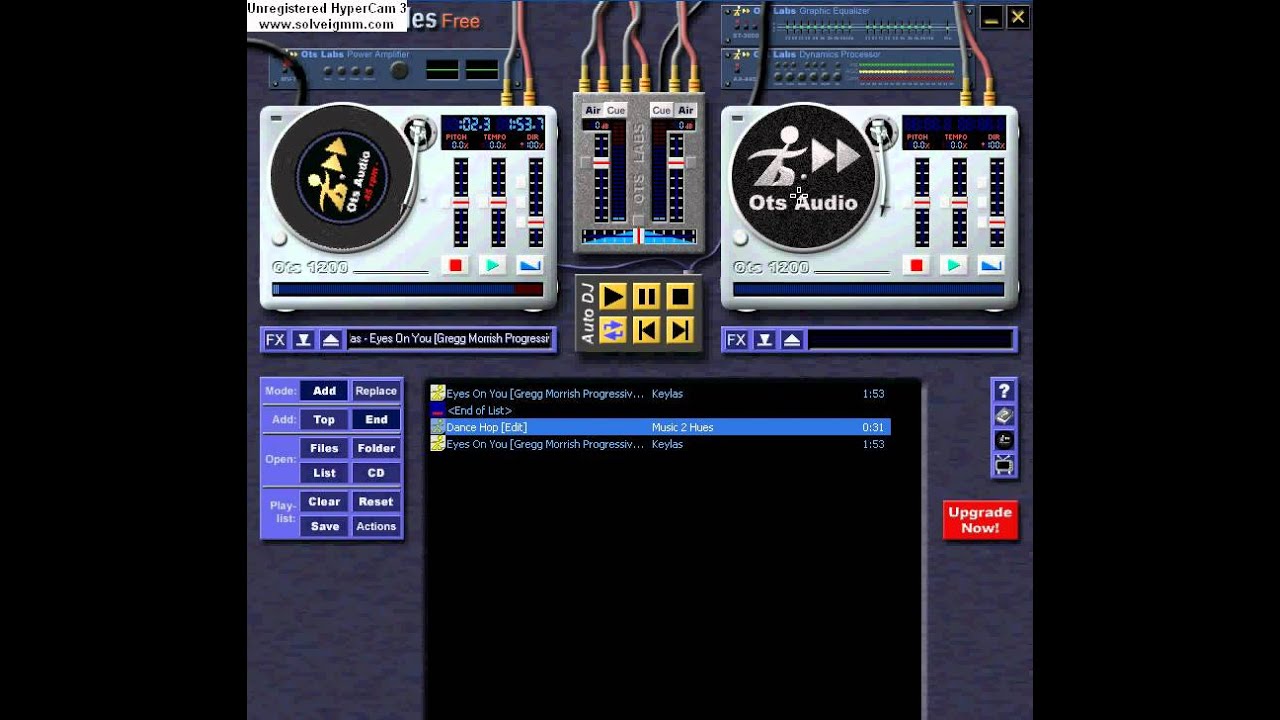This screenshot has height=720, width=1280.
Task: Toggle Cue on the left mixer channel
Action: point(616,110)
